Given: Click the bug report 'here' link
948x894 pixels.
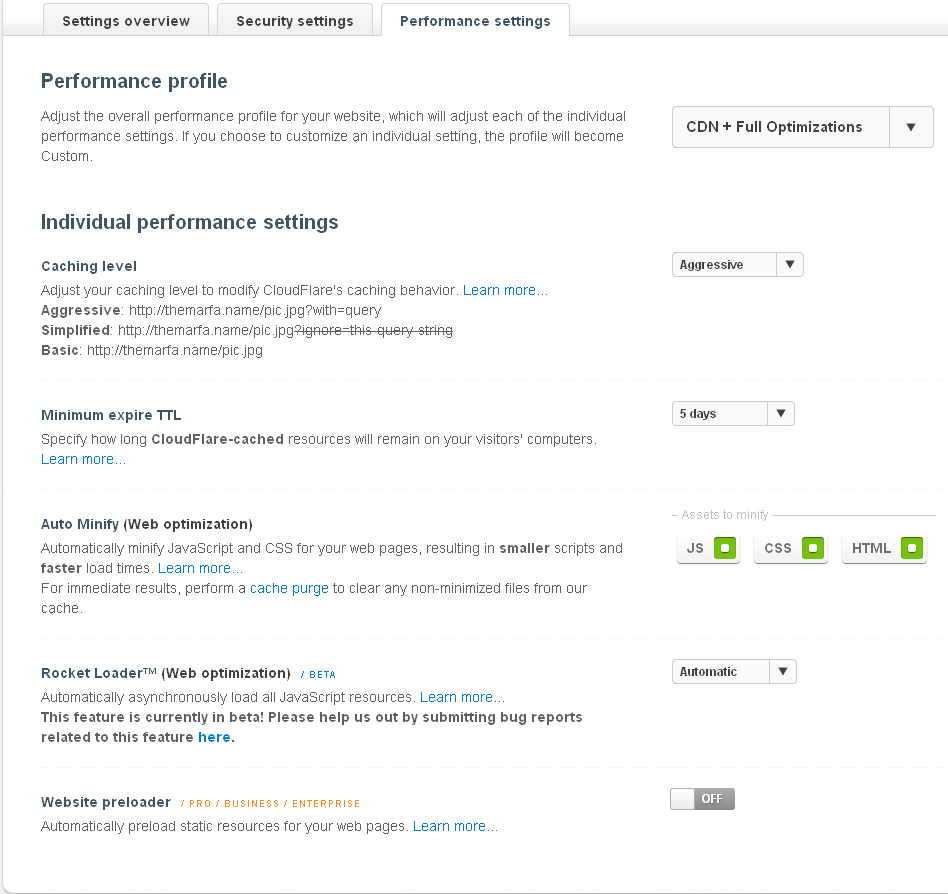Looking at the screenshot, I should tap(214, 737).
